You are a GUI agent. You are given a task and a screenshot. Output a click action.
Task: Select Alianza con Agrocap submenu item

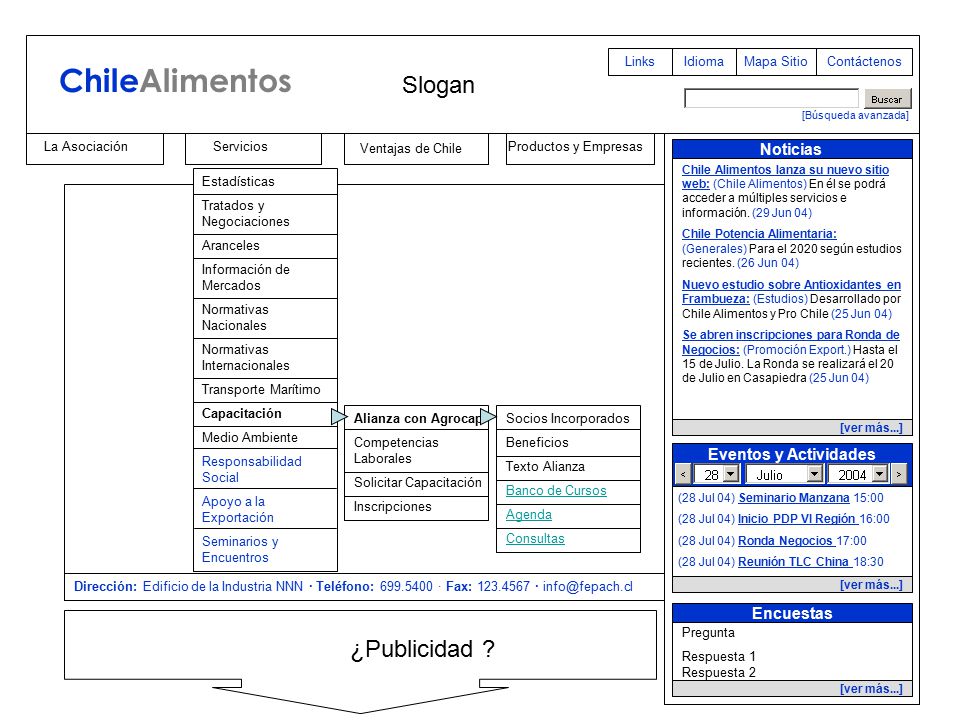pos(416,418)
